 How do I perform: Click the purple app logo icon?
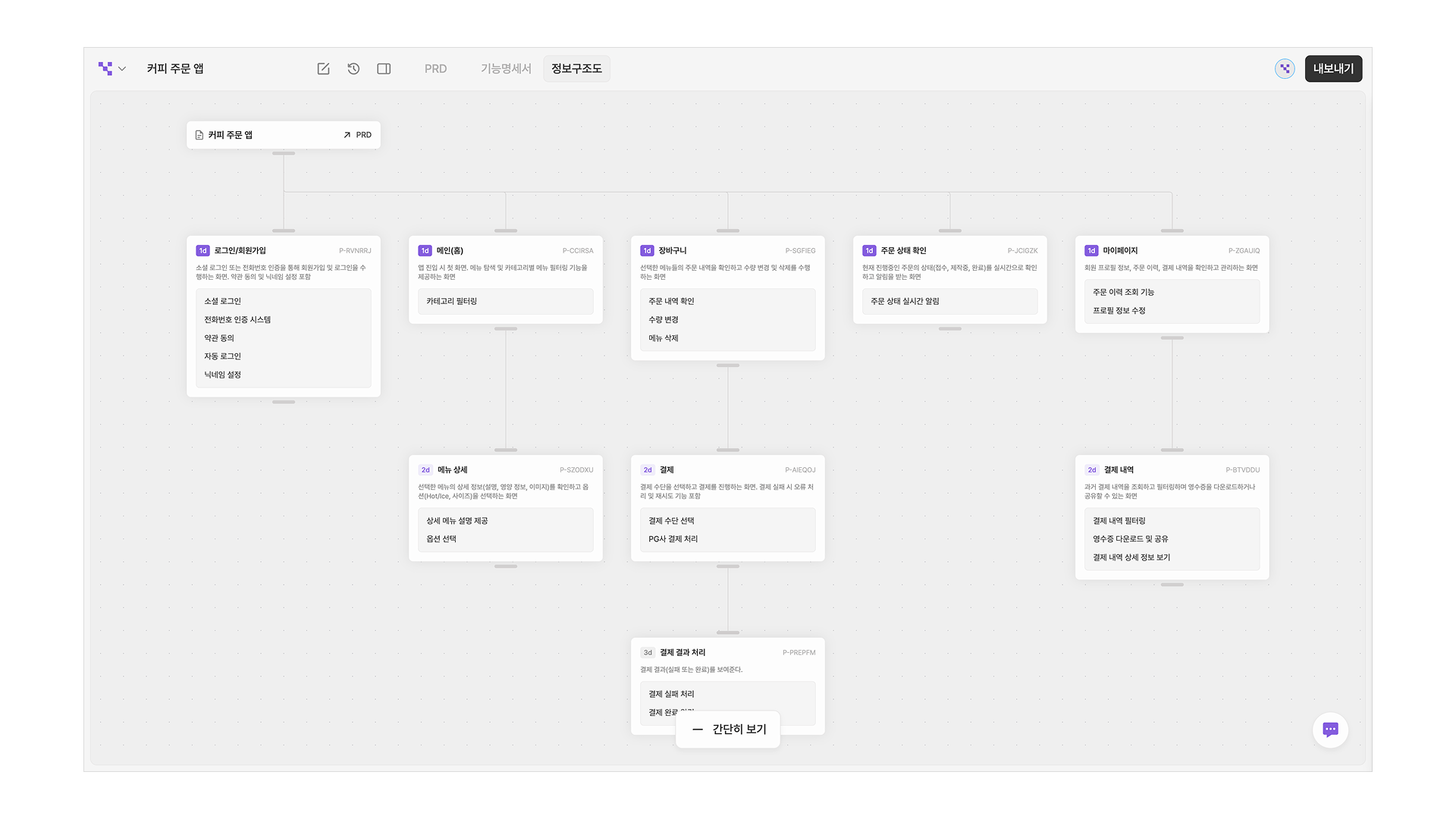pyautogui.click(x=105, y=68)
